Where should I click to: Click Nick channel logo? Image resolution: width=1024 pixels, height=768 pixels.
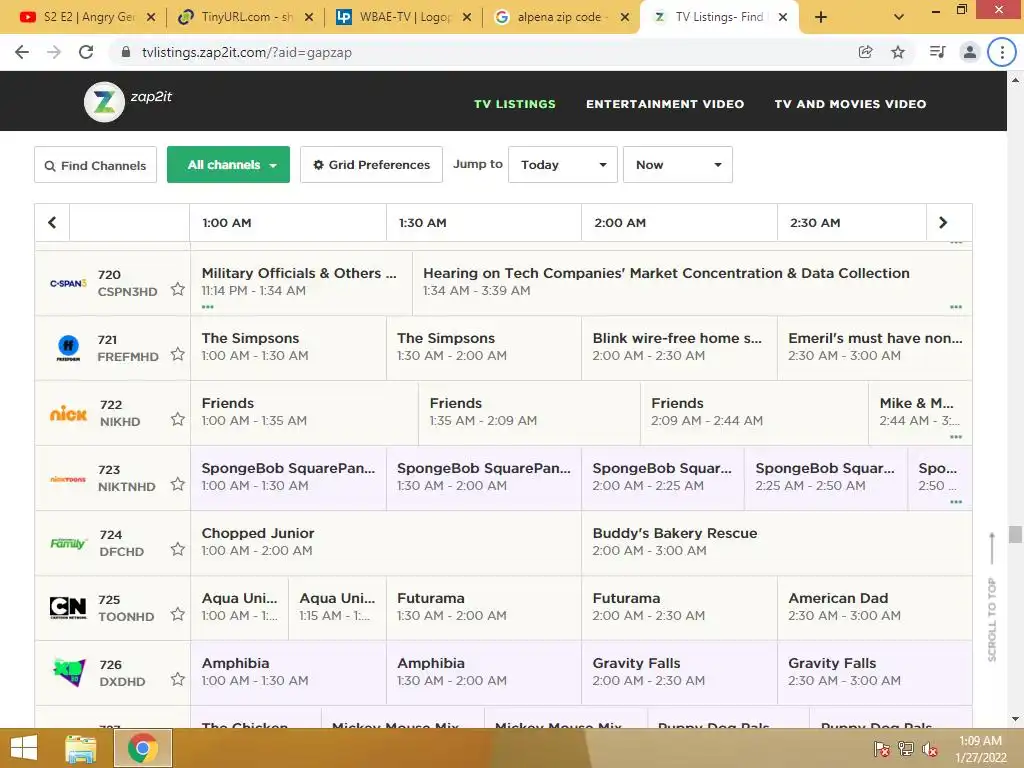tap(68, 414)
